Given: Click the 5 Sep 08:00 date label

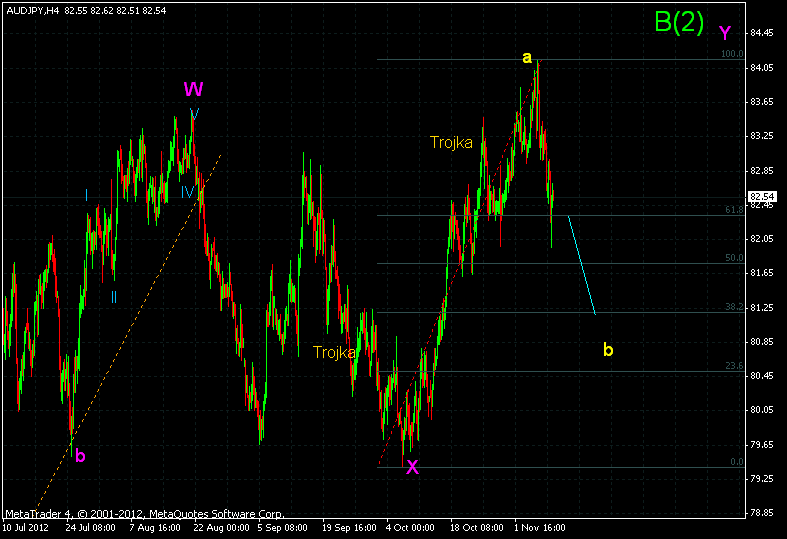Looking at the screenshot, I should point(283,528).
